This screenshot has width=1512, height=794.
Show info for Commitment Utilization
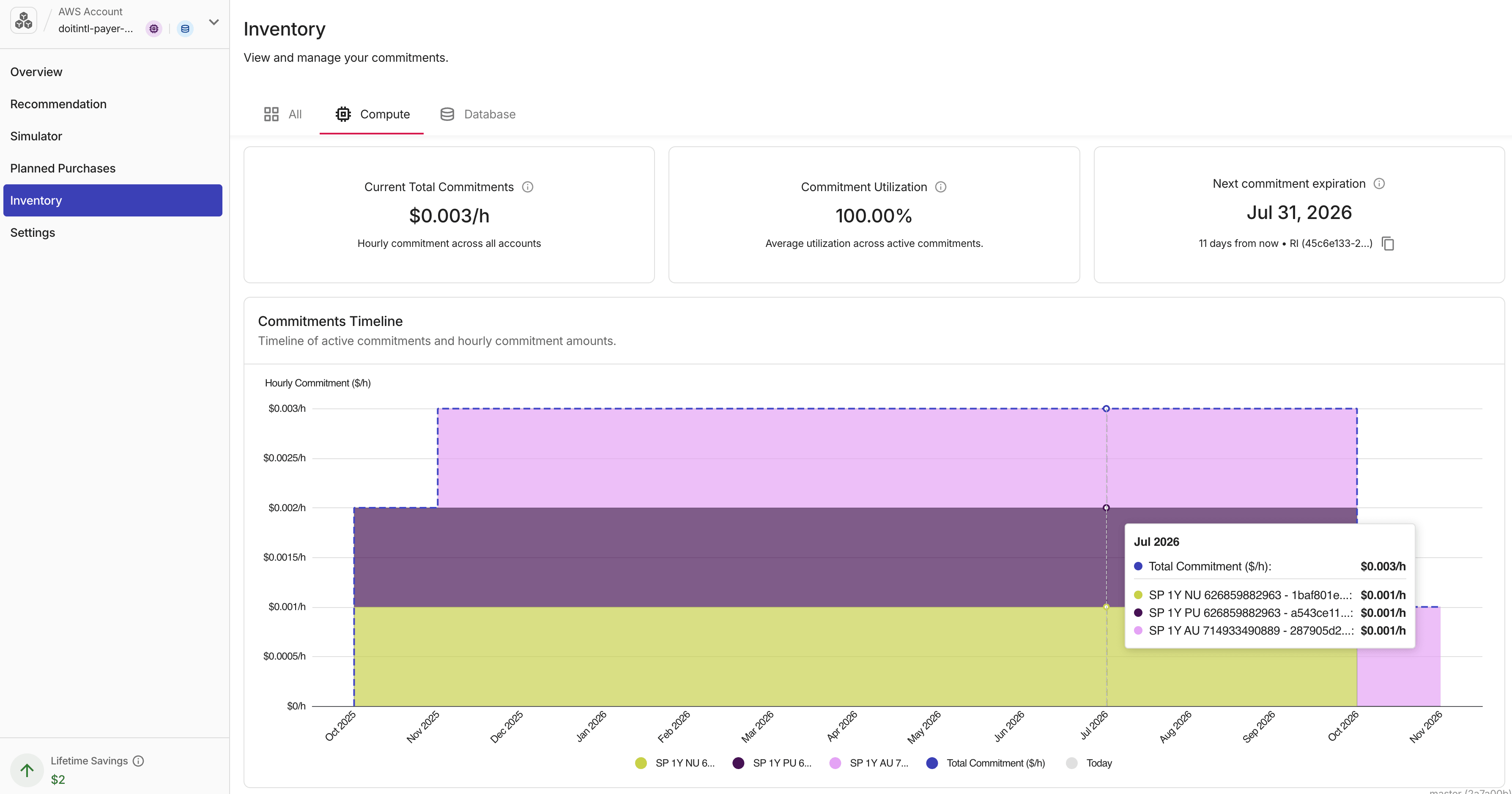(941, 187)
